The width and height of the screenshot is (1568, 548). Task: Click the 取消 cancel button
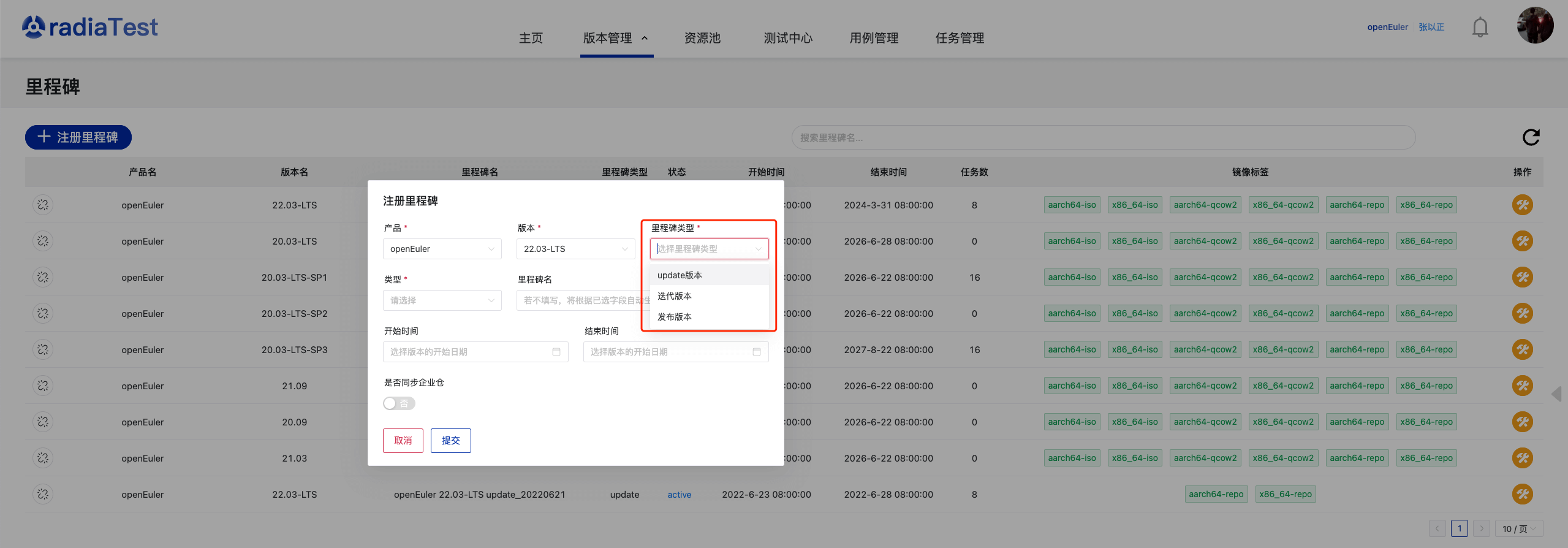[x=403, y=441]
